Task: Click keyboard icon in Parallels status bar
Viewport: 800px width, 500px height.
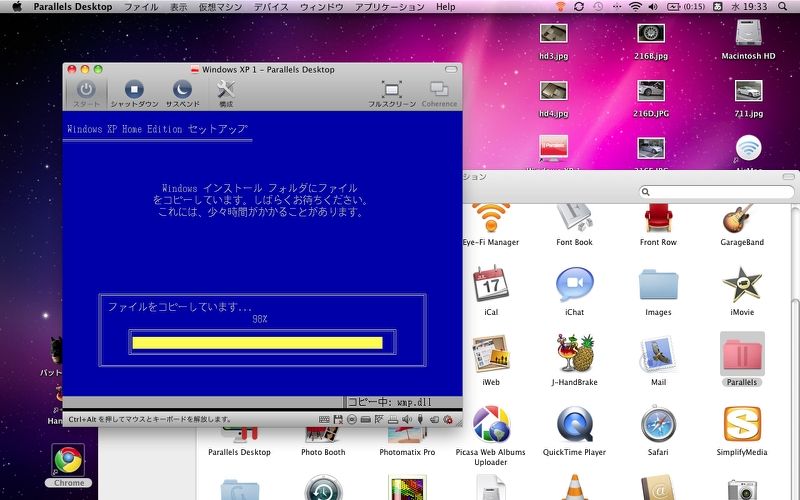Action: (324, 419)
